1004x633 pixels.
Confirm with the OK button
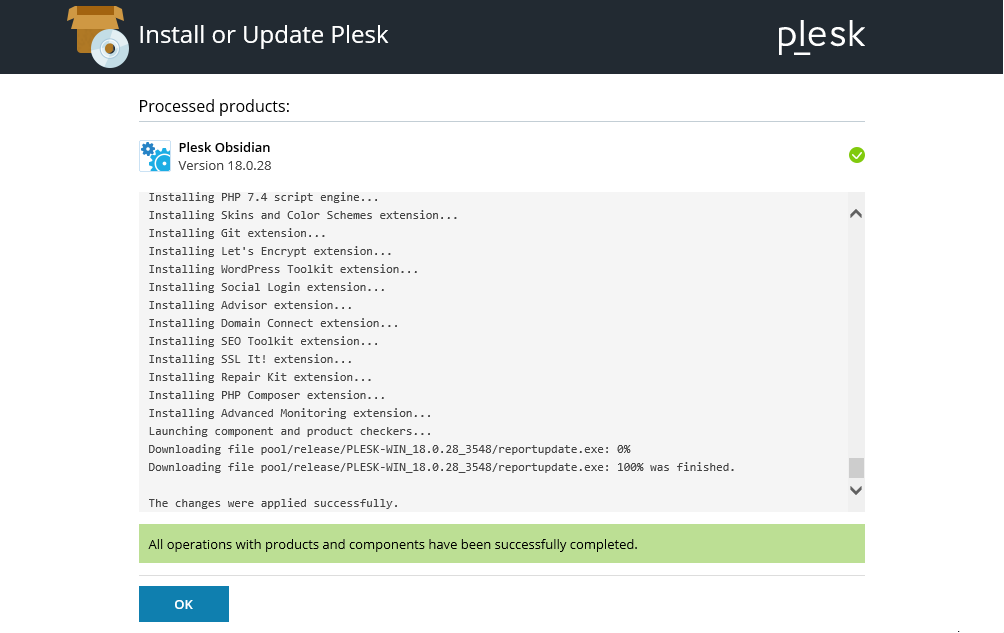click(x=184, y=604)
